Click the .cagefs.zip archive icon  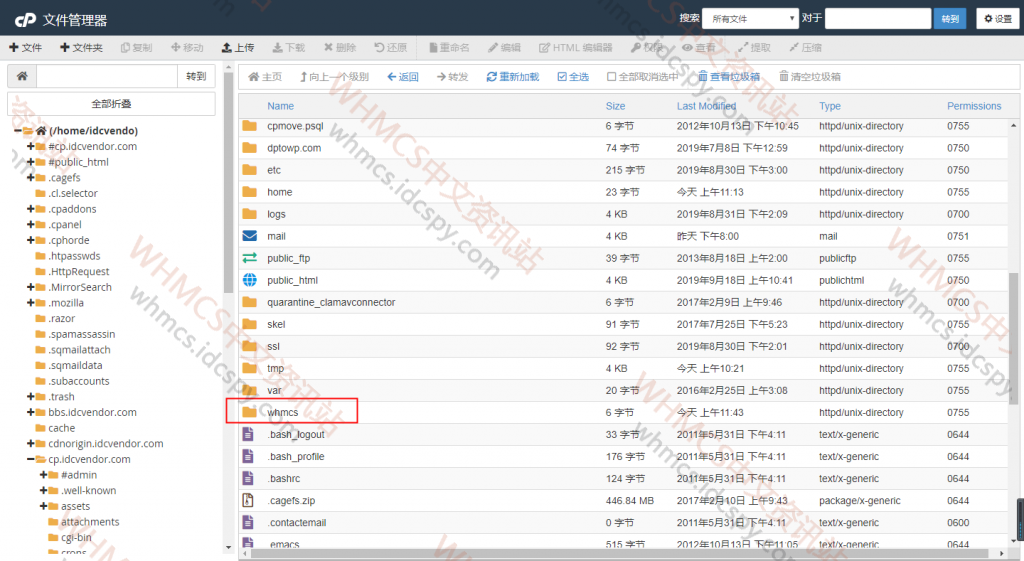coord(248,500)
